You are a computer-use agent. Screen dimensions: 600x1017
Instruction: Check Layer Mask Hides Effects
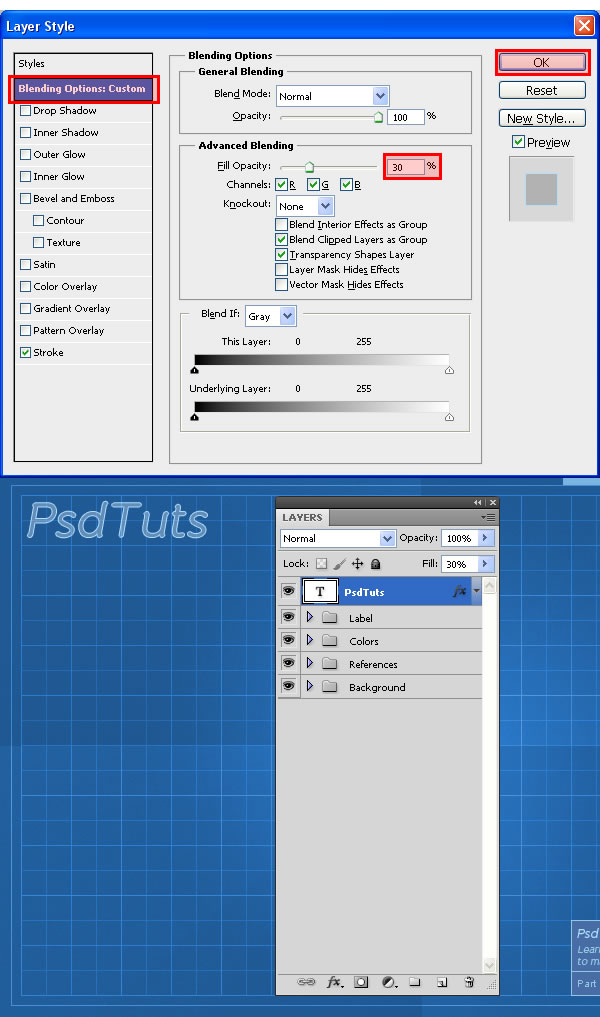pyautogui.click(x=282, y=269)
